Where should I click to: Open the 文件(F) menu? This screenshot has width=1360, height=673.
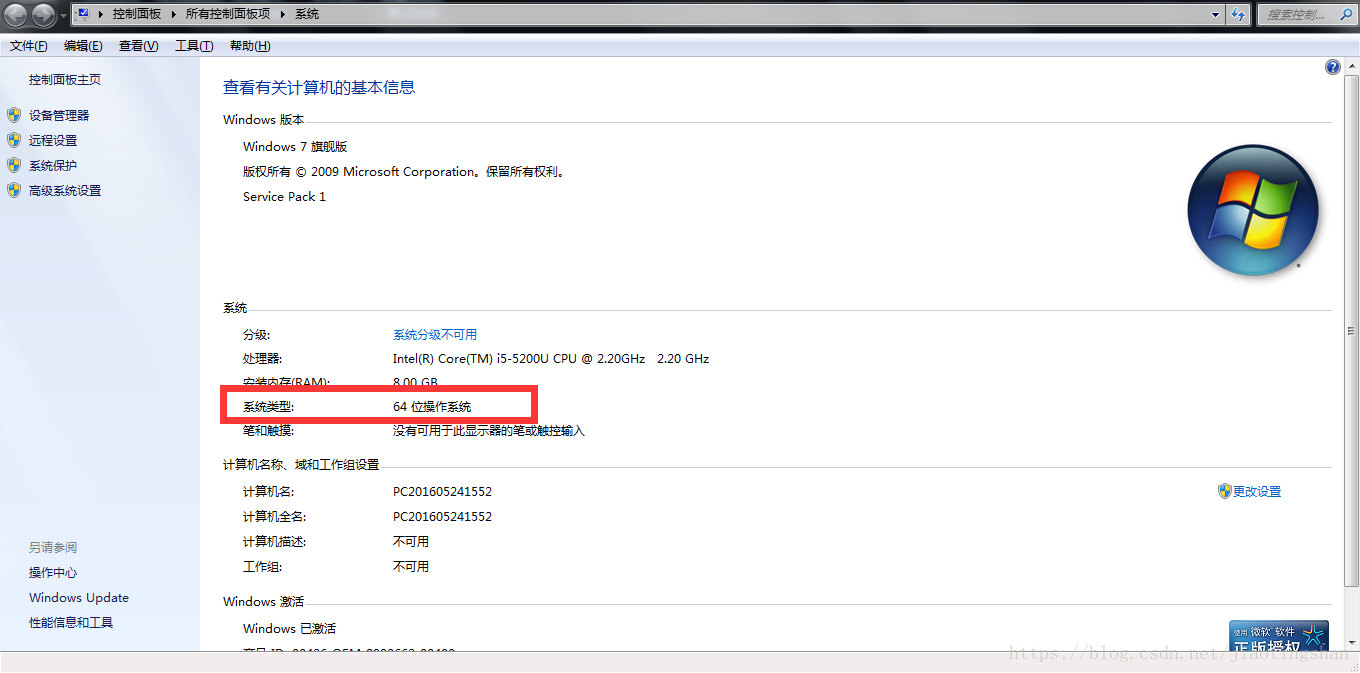click(29, 46)
